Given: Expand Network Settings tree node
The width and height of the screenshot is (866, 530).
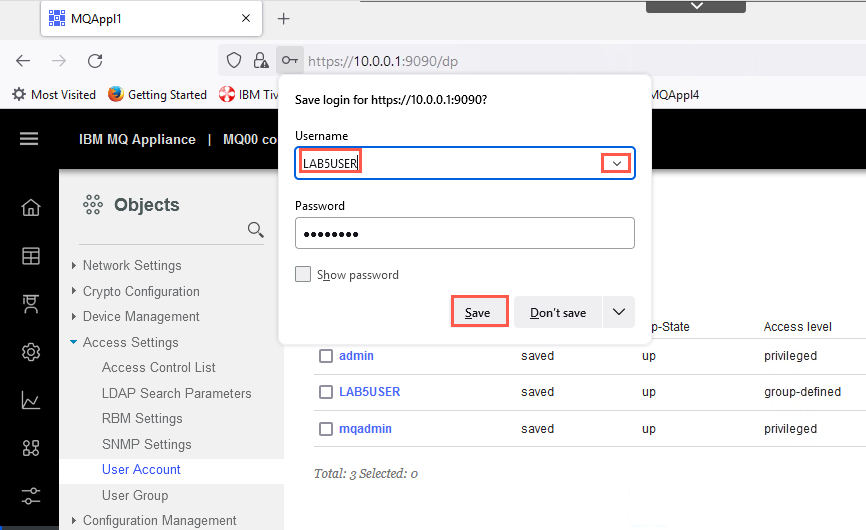Looking at the screenshot, I should click(x=73, y=266).
